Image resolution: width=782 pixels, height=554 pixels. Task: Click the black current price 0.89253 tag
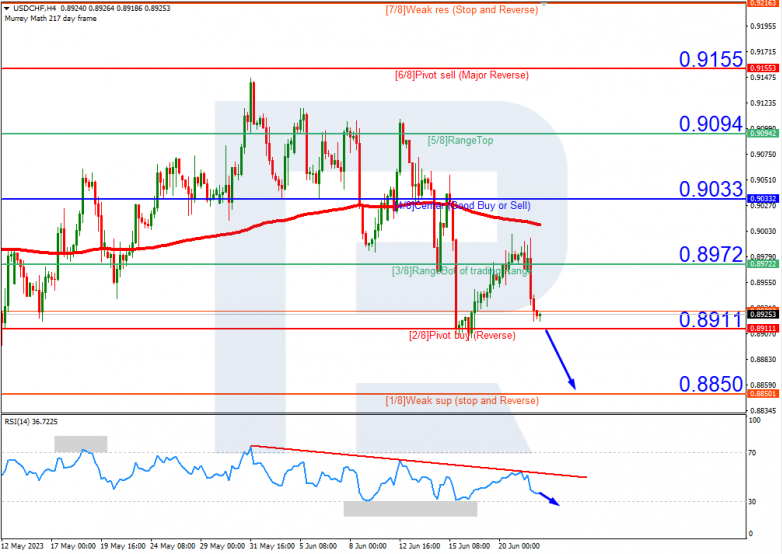(763, 314)
